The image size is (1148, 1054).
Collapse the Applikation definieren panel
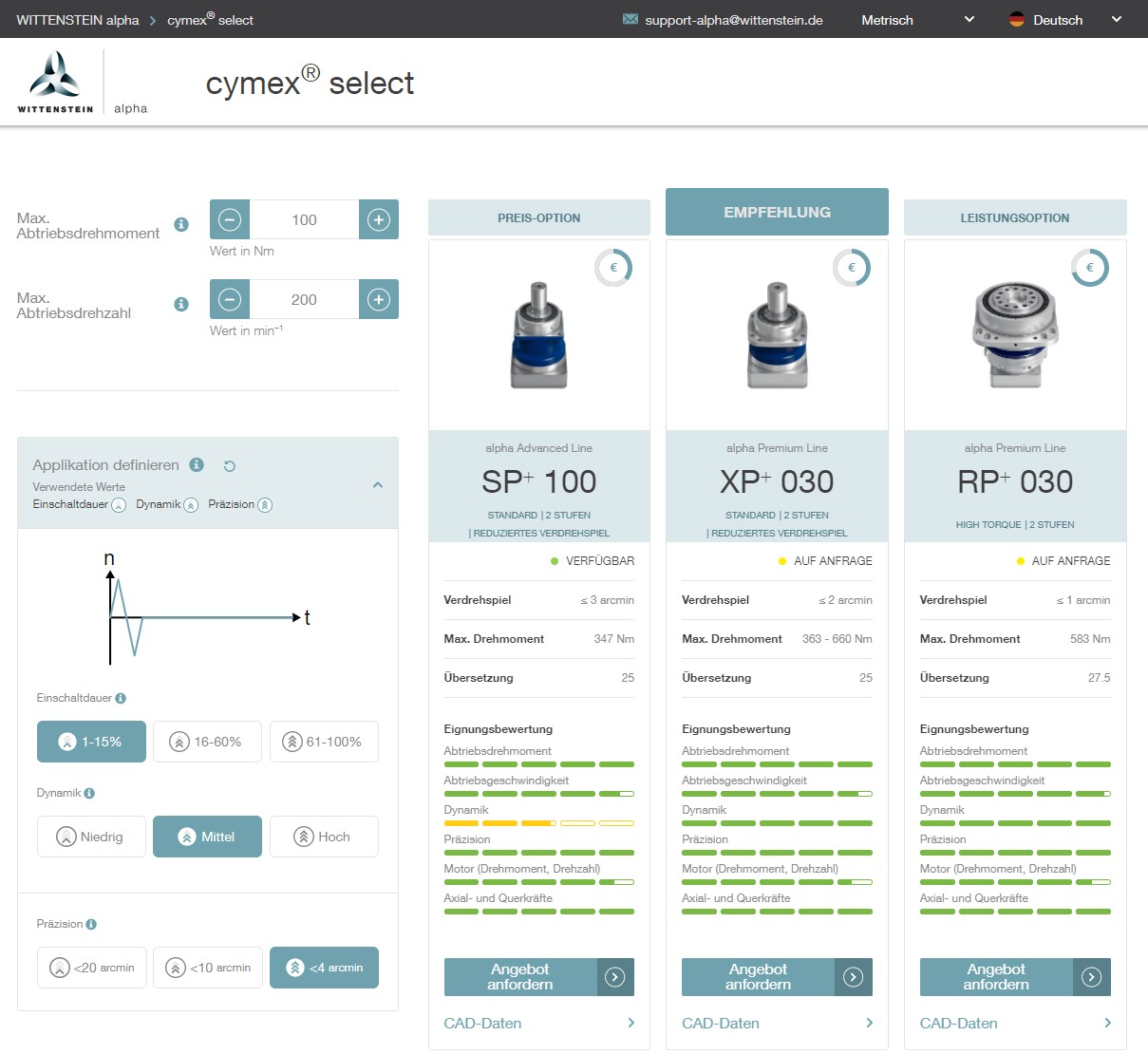click(x=378, y=484)
